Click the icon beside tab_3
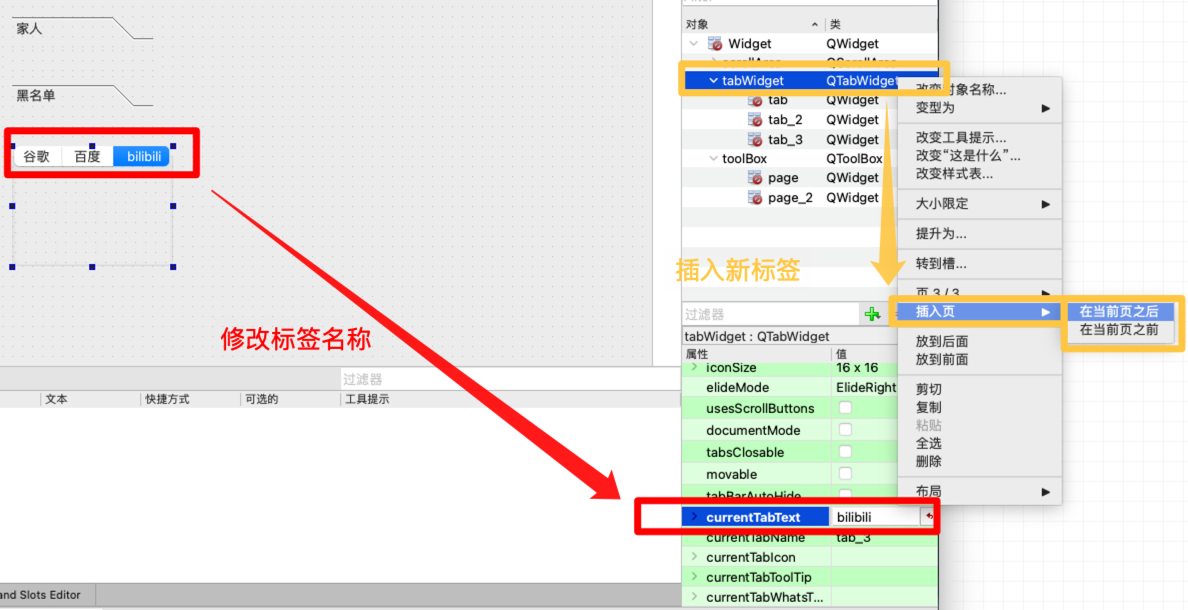 click(x=755, y=139)
